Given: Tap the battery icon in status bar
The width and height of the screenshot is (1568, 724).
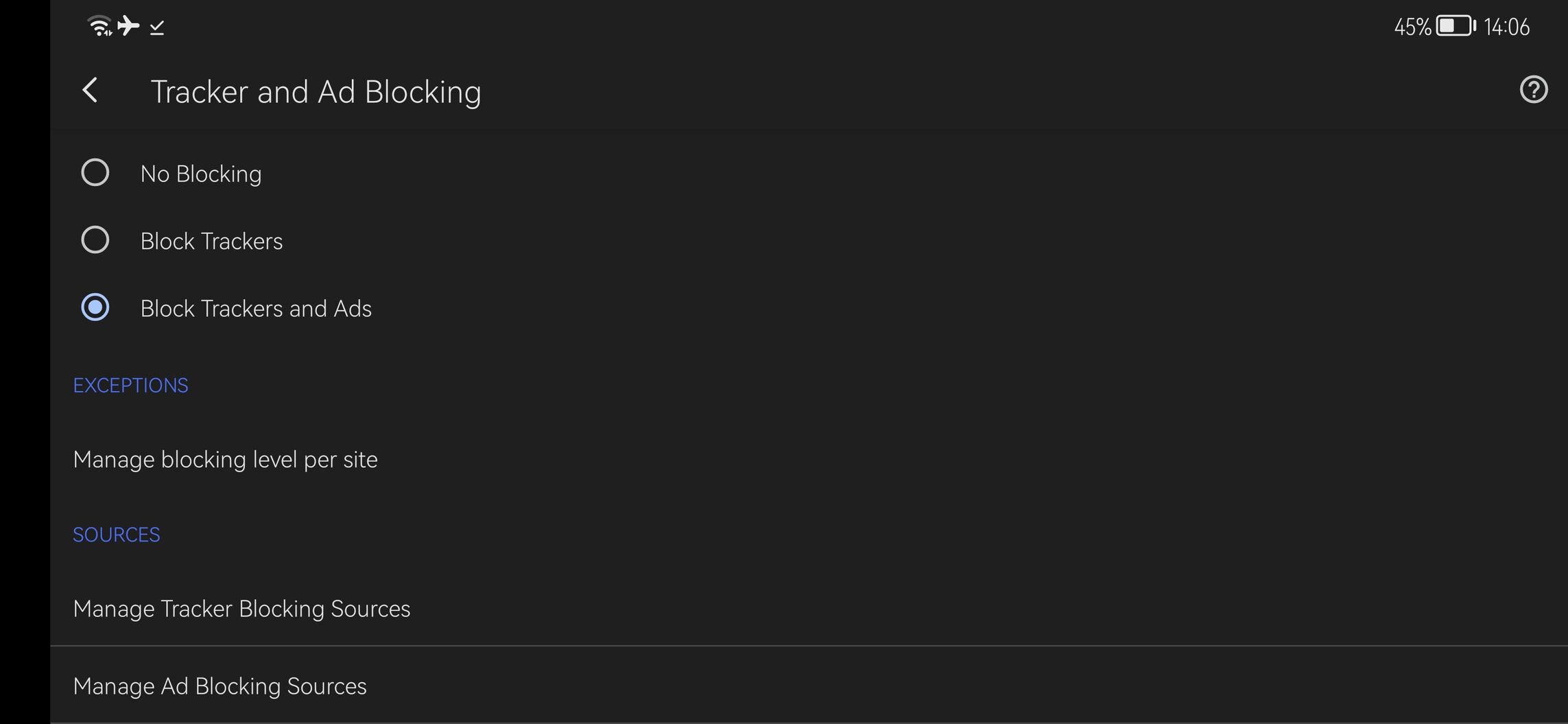Looking at the screenshot, I should (1456, 26).
